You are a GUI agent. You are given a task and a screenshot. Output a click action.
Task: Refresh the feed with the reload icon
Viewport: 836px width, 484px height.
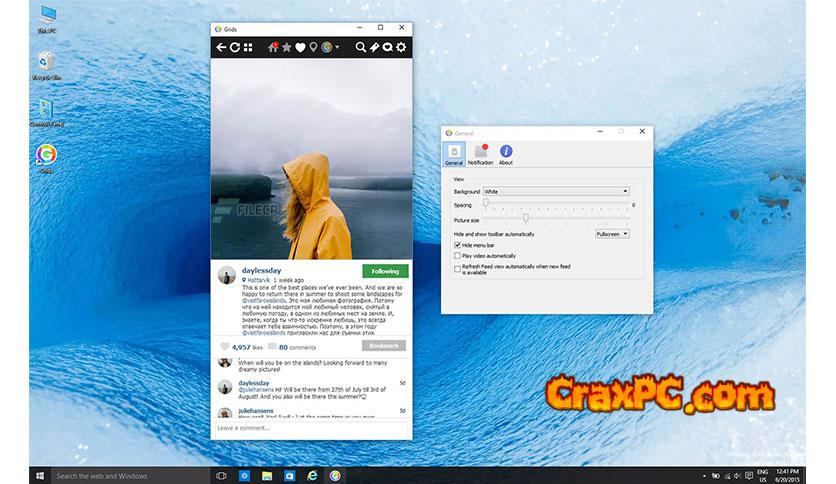(x=235, y=47)
